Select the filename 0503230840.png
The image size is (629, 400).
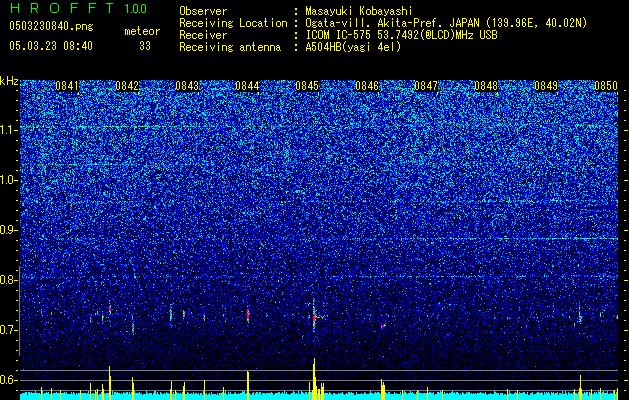click(51, 26)
